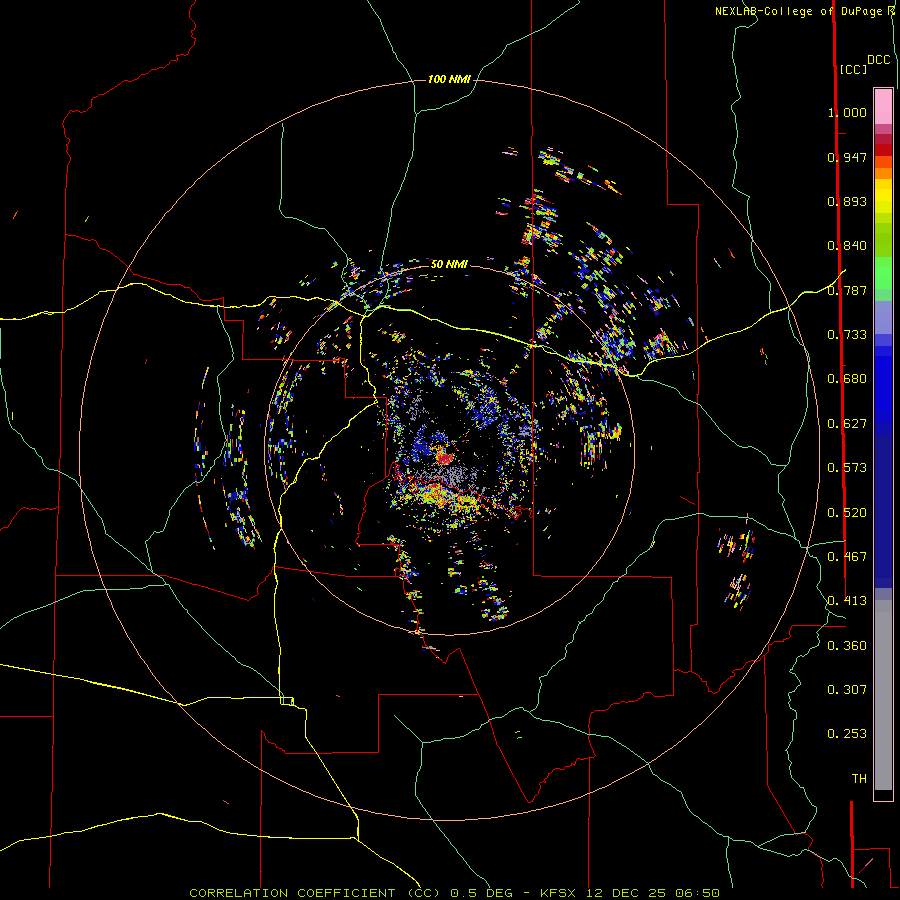Screen dimensions: 900x900
Task: Click the 0.893 color scale value
Action: (847, 201)
